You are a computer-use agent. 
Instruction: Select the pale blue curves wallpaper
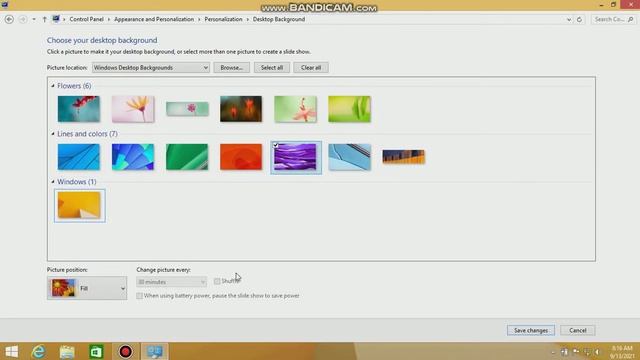coord(349,157)
